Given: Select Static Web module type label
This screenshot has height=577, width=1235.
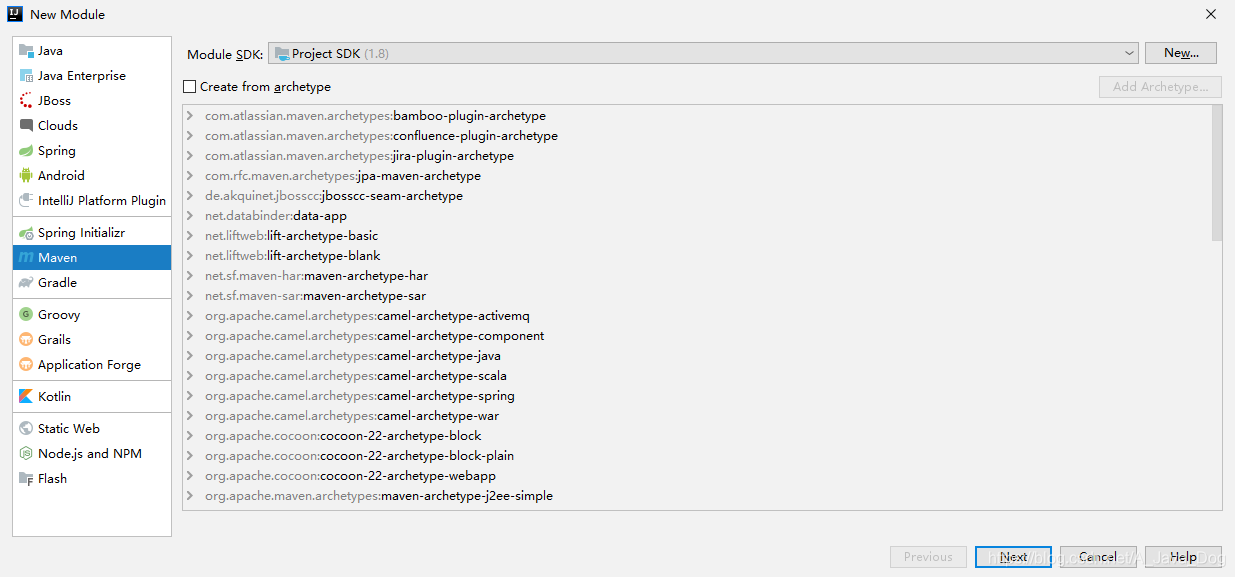Looking at the screenshot, I should pos(69,429).
